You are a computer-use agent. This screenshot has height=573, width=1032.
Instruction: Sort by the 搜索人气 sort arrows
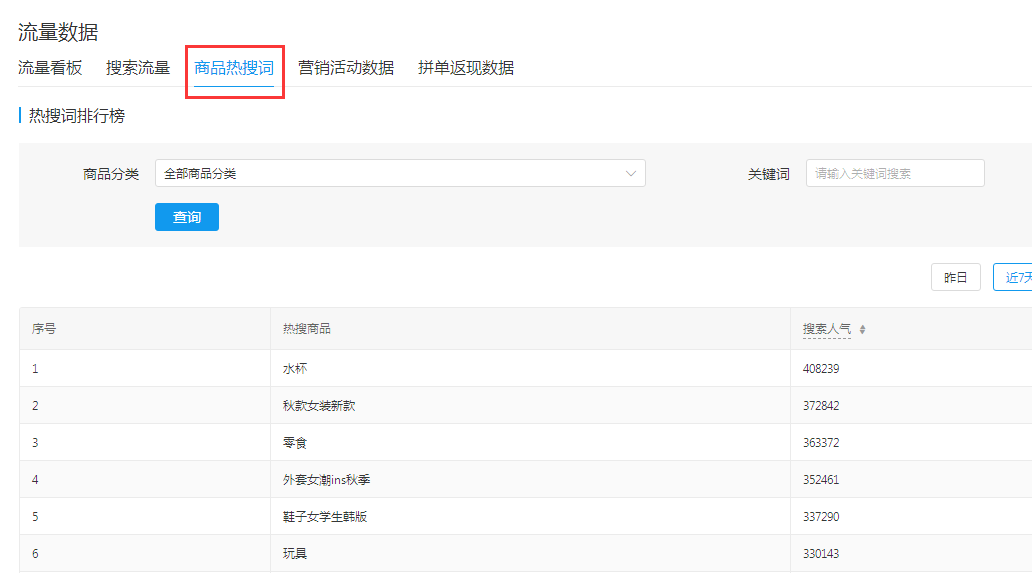point(862,330)
